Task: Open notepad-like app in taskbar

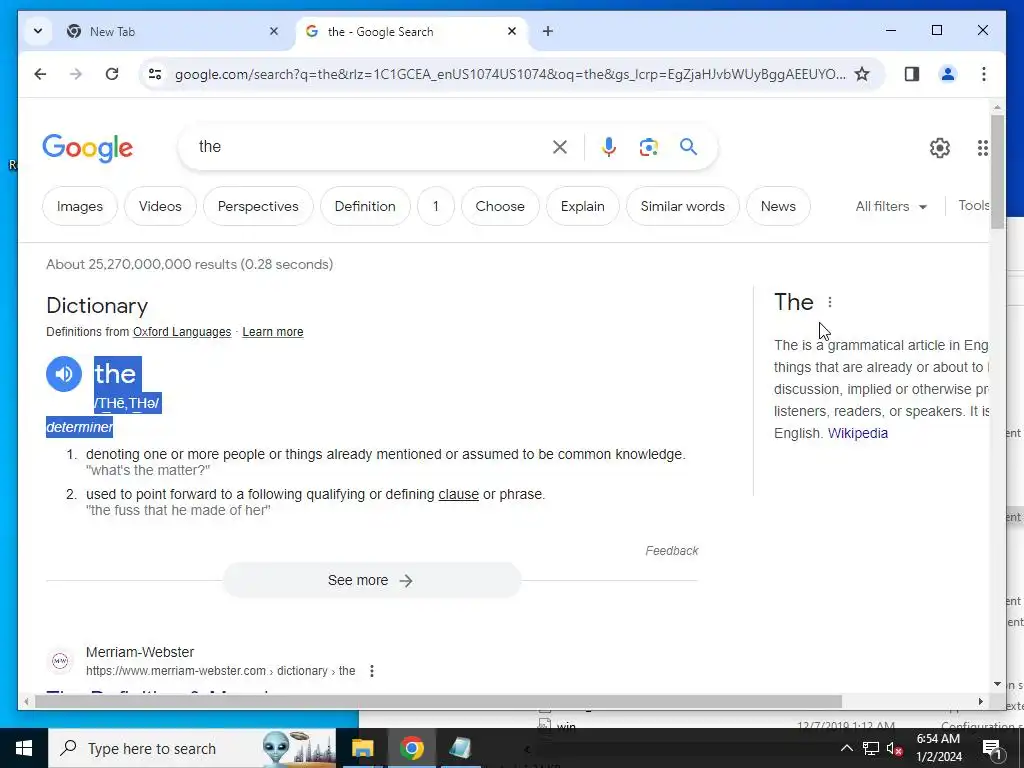Action: tap(460, 748)
